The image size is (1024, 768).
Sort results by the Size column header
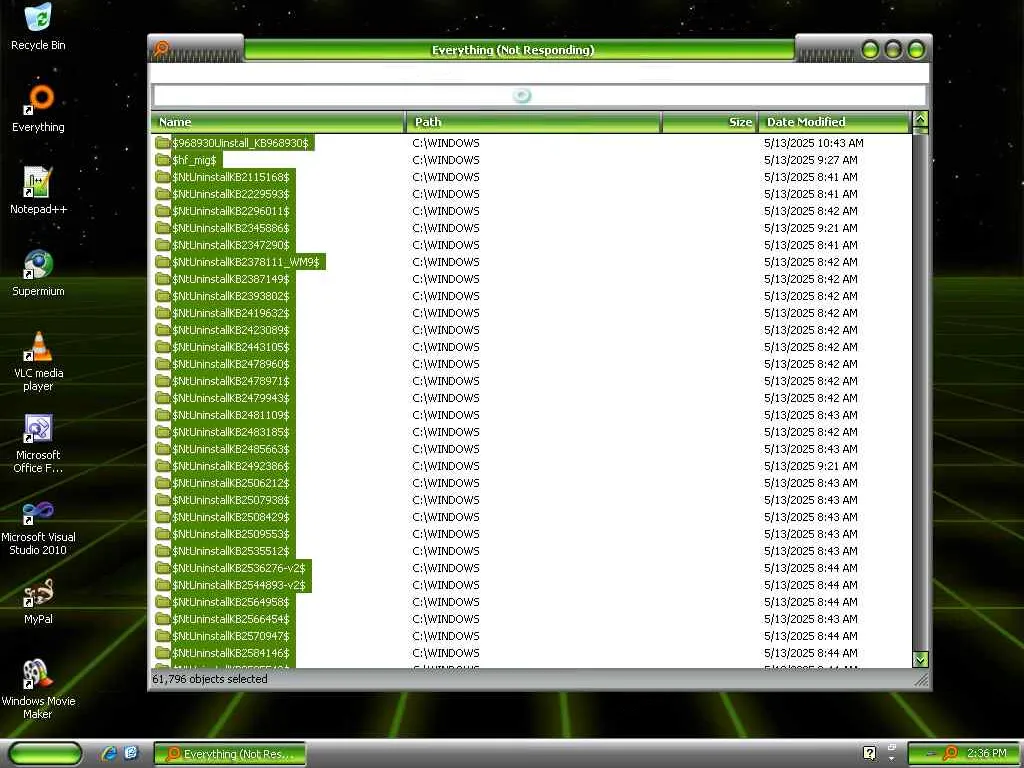tap(710, 122)
